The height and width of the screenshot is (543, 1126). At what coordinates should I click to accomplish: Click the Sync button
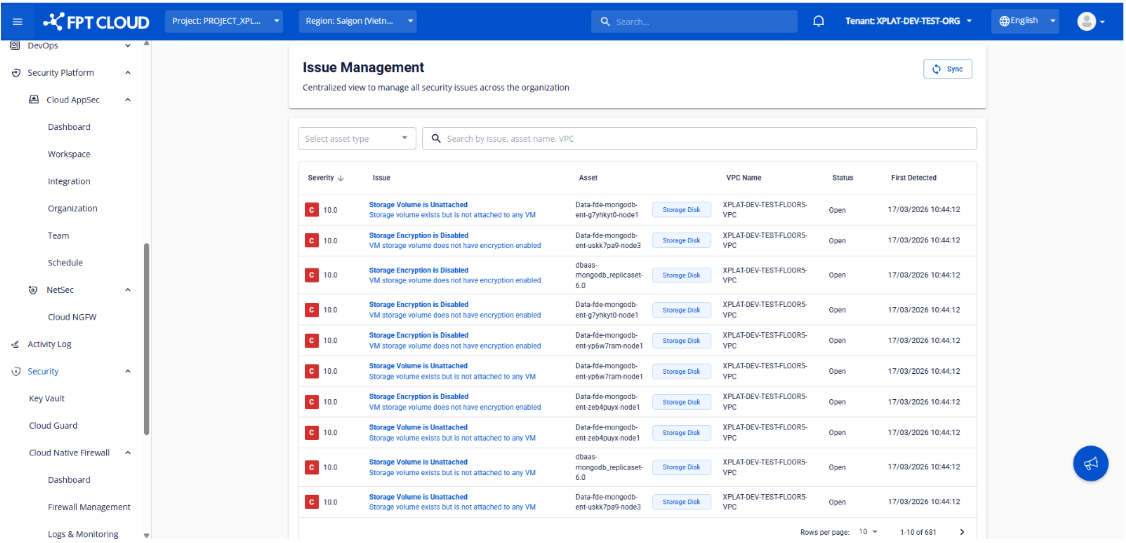947,69
